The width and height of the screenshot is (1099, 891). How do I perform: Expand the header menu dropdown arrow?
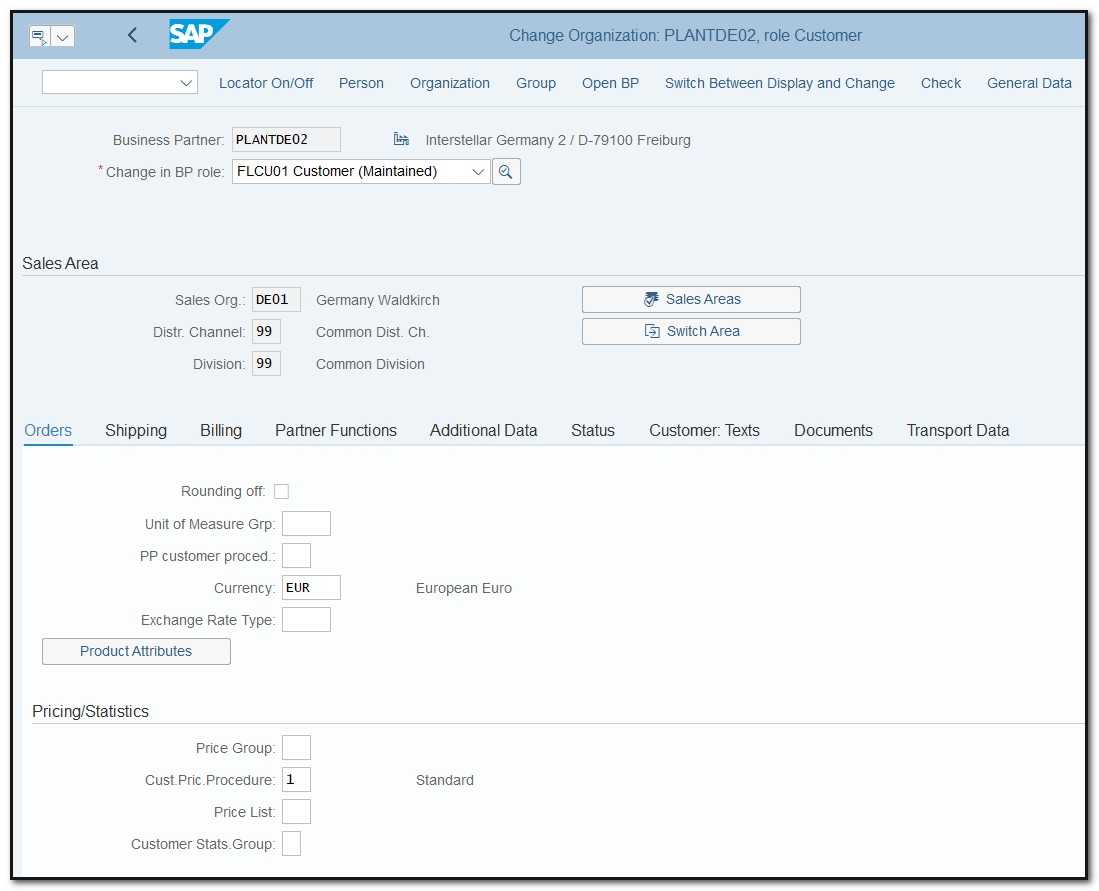pos(62,36)
